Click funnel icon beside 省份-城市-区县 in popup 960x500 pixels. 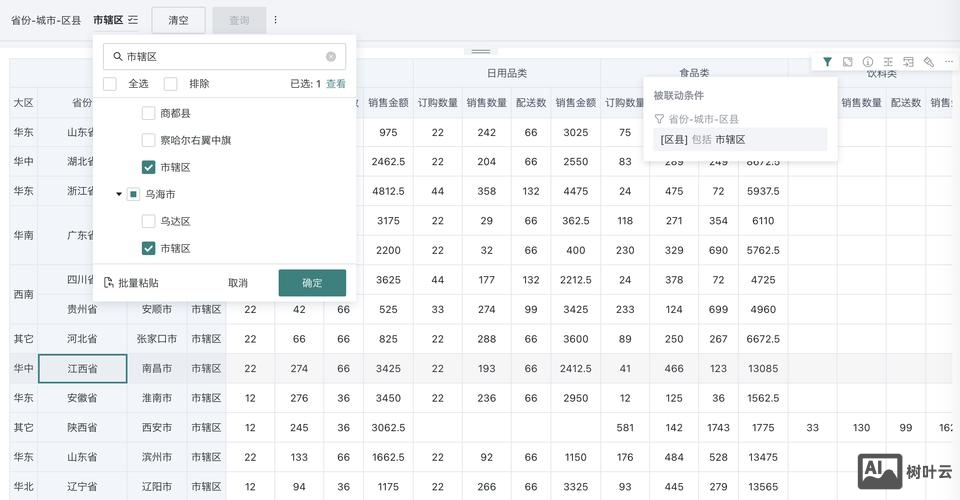point(659,119)
